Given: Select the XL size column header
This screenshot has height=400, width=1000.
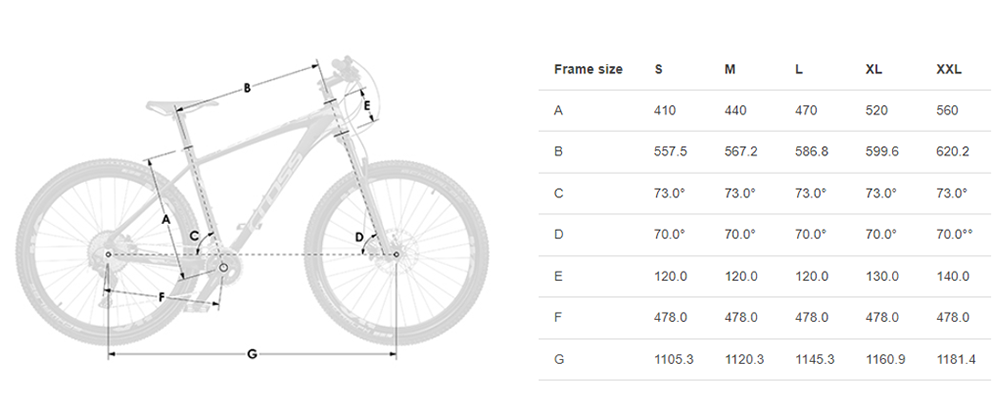Looking at the screenshot, I should coord(874,69).
